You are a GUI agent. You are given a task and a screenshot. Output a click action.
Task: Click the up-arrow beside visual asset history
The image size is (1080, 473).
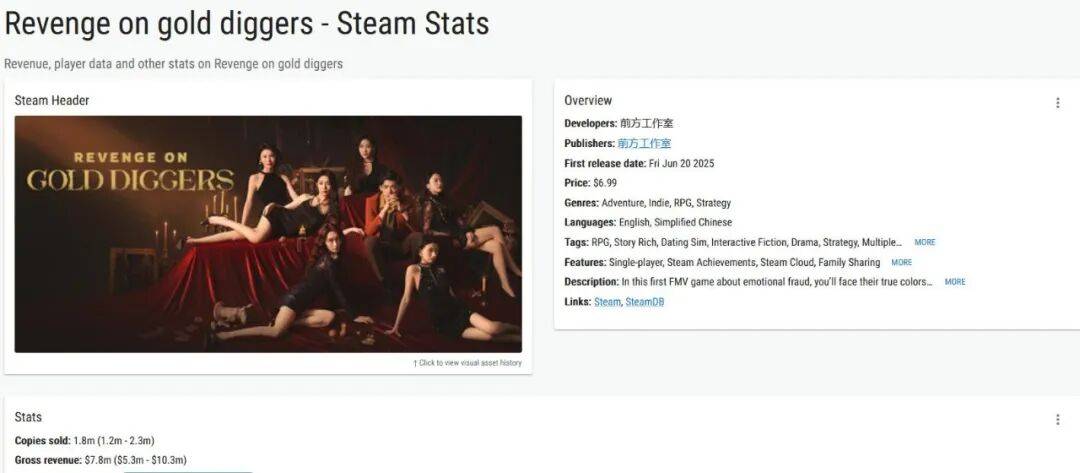[x=415, y=363]
